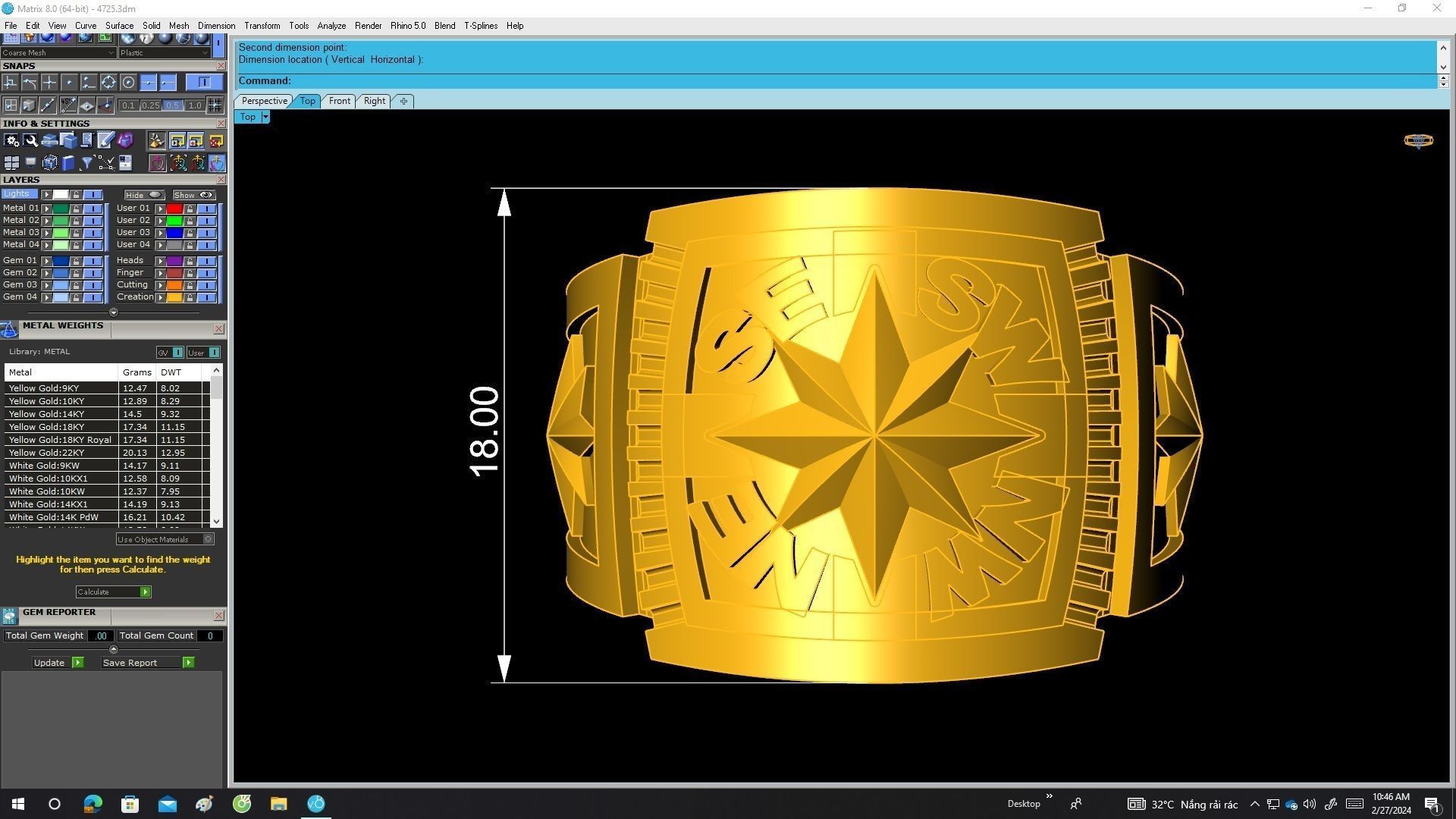Viewport: 1456px width, 819px height.
Task: Open the blue book help icon
Action: pyautogui.click(x=68, y=162)
